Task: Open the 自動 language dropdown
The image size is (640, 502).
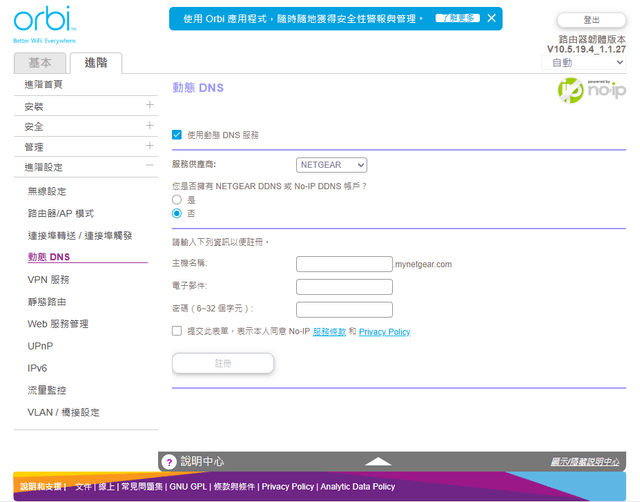Action: click(x=584, y=62)
